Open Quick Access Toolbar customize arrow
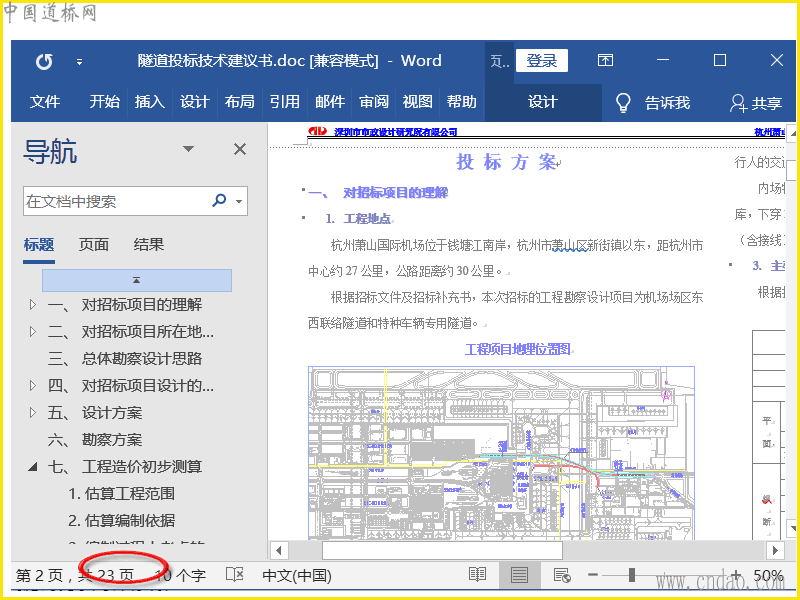The image size is (800, 600). click(x=79, y=62)
